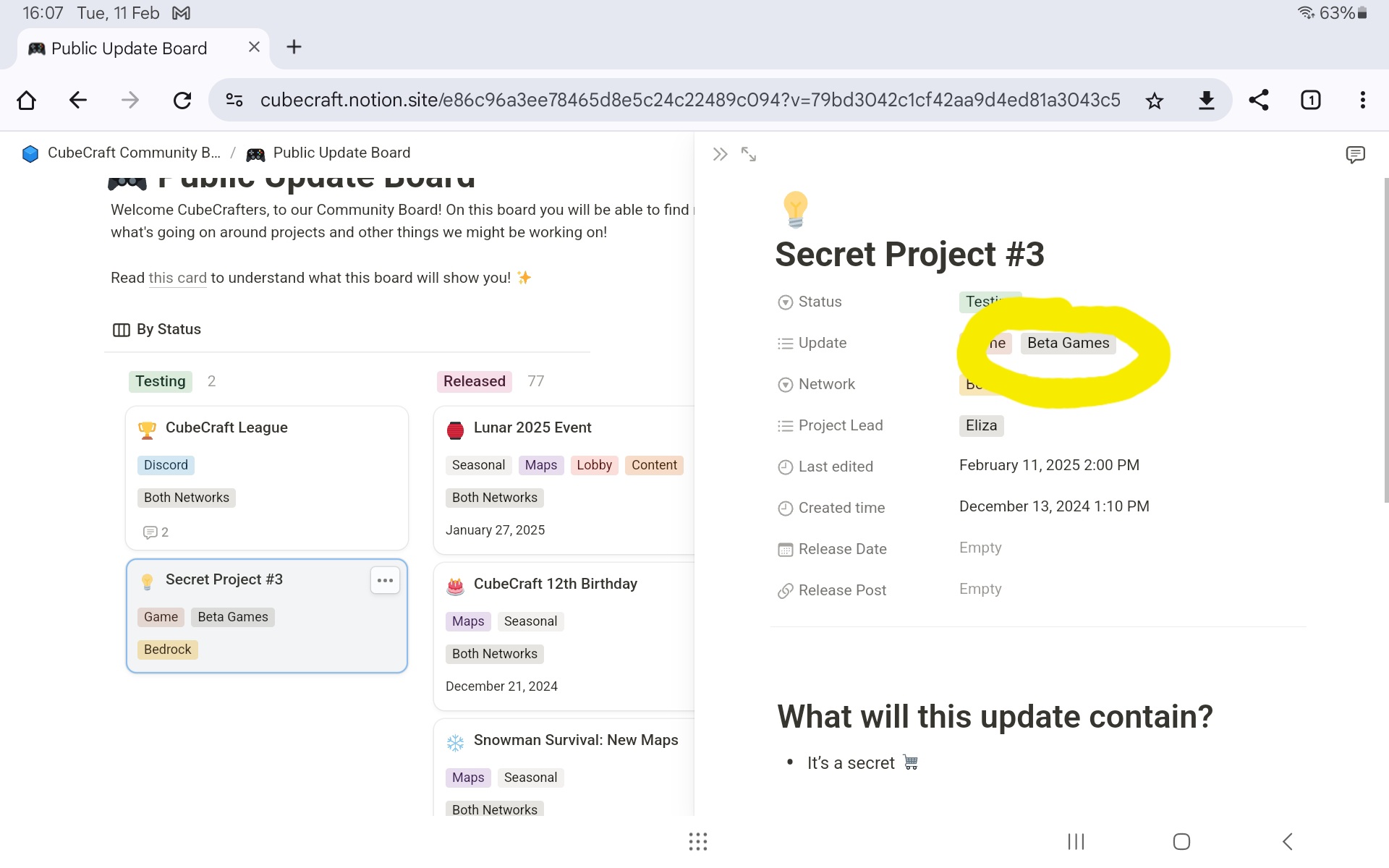Open the CubeCraft 12th Birthday card

pos(564,637)
